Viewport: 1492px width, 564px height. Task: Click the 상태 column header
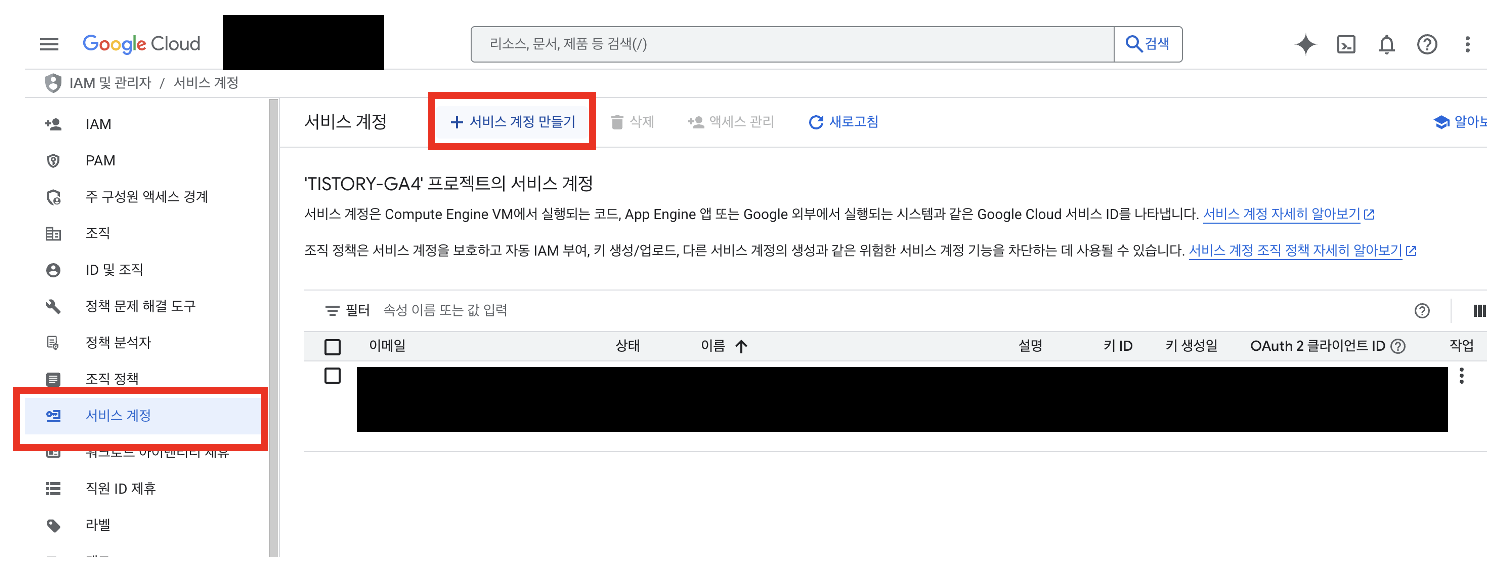pos(627,346)
